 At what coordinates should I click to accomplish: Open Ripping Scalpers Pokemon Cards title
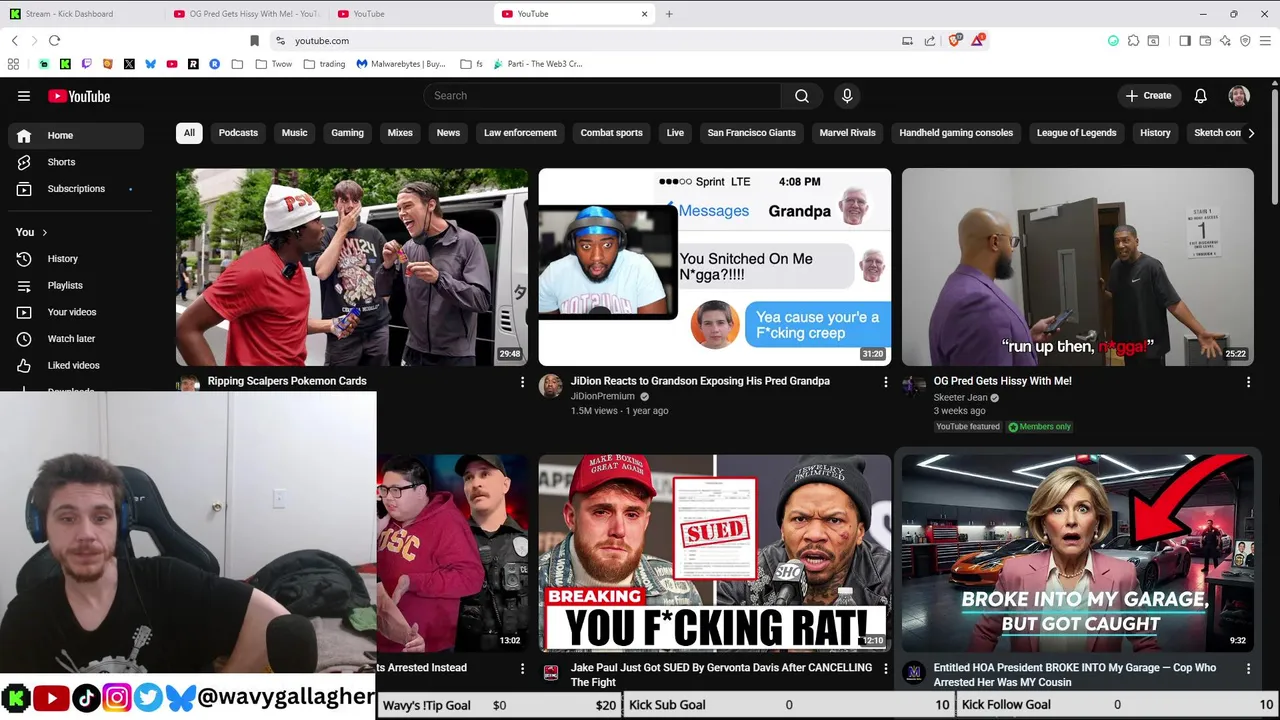pyautogui.click(x=287, y=381)
